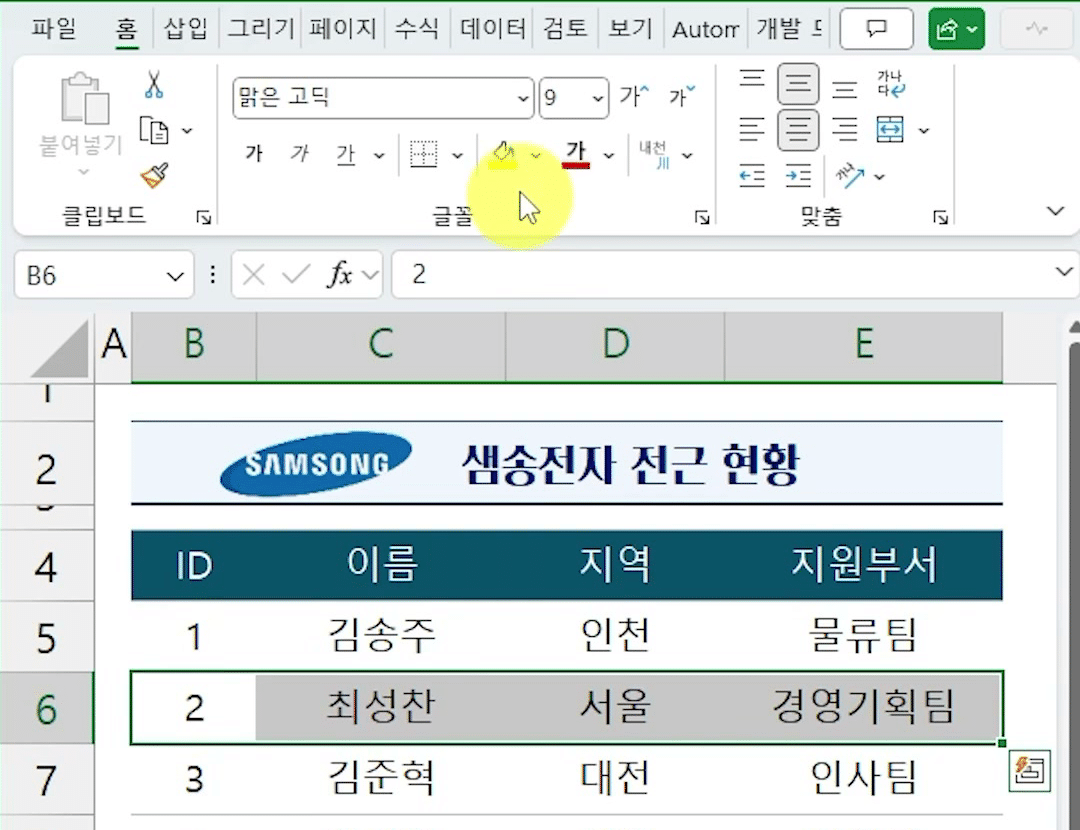Toggle bottom vertical alignment
1080x830 pixels.
point(844,89)
